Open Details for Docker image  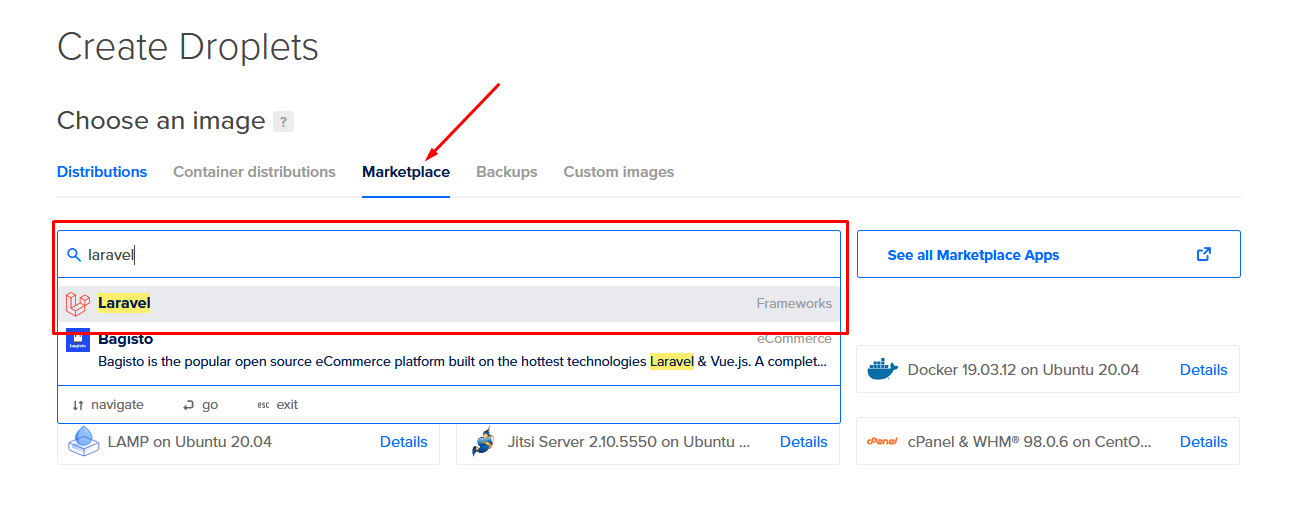[1203, 370]
